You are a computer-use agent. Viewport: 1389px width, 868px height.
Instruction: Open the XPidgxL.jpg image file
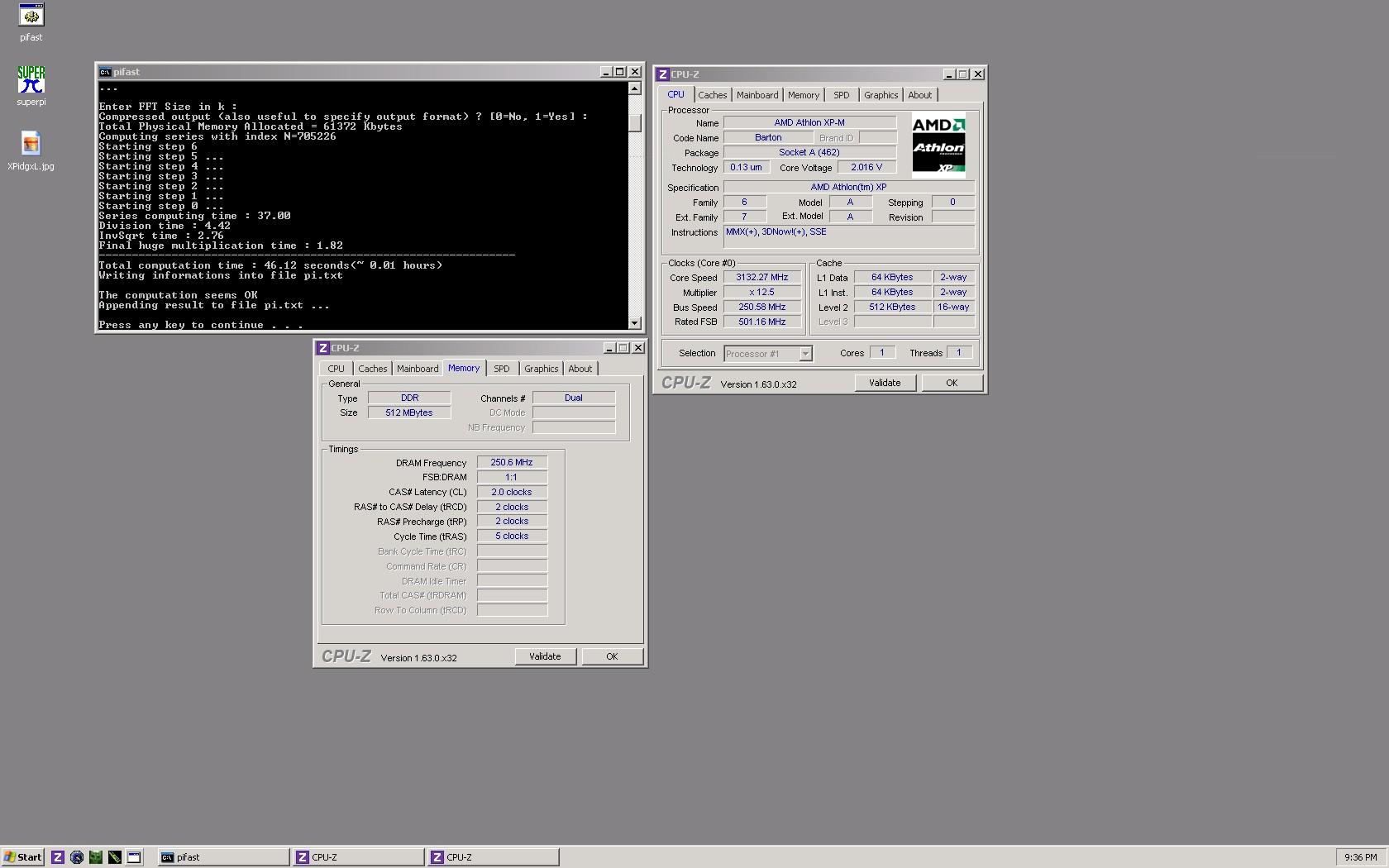31,150
